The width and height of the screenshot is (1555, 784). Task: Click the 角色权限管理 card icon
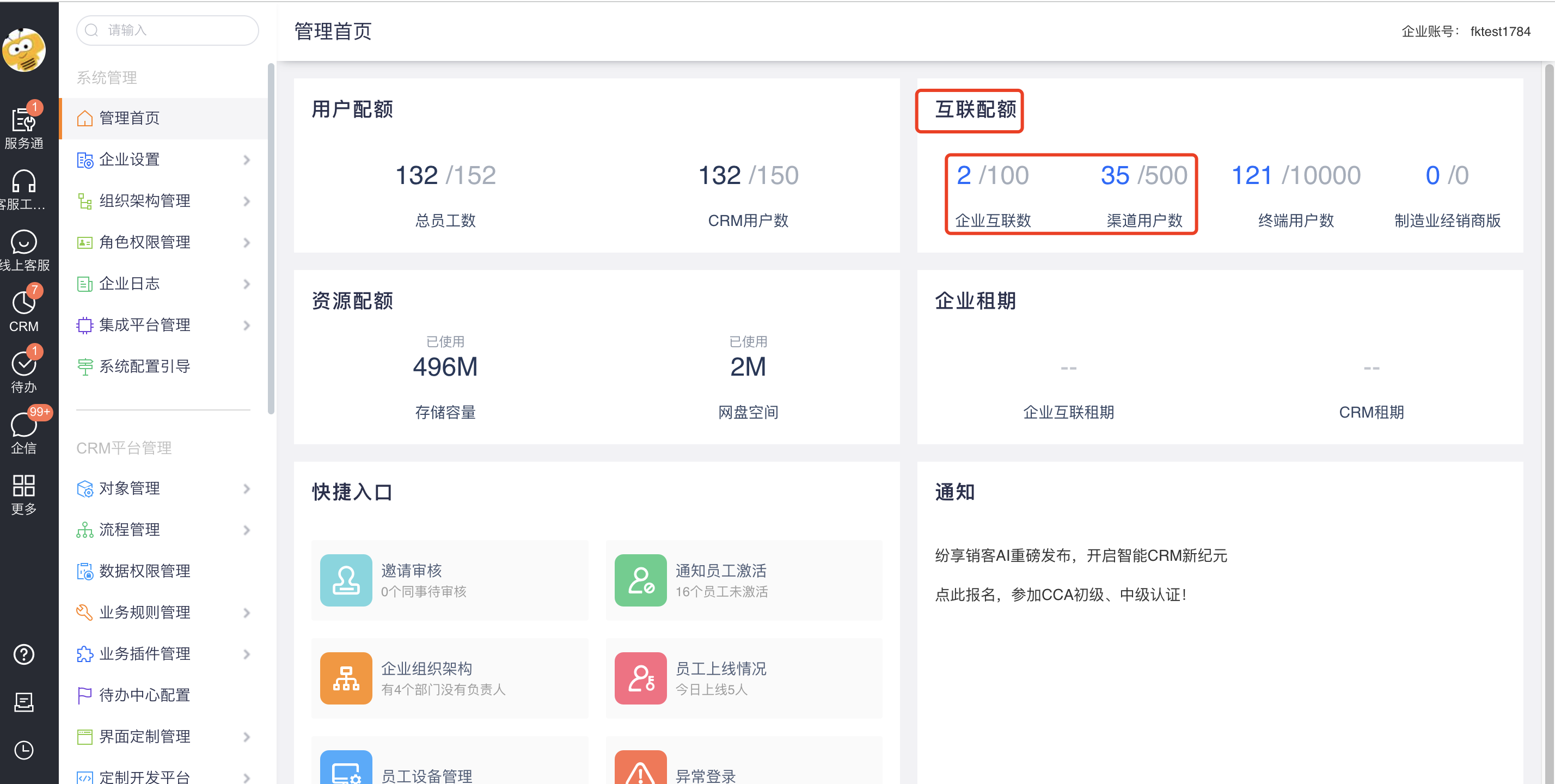click(84, 243)
